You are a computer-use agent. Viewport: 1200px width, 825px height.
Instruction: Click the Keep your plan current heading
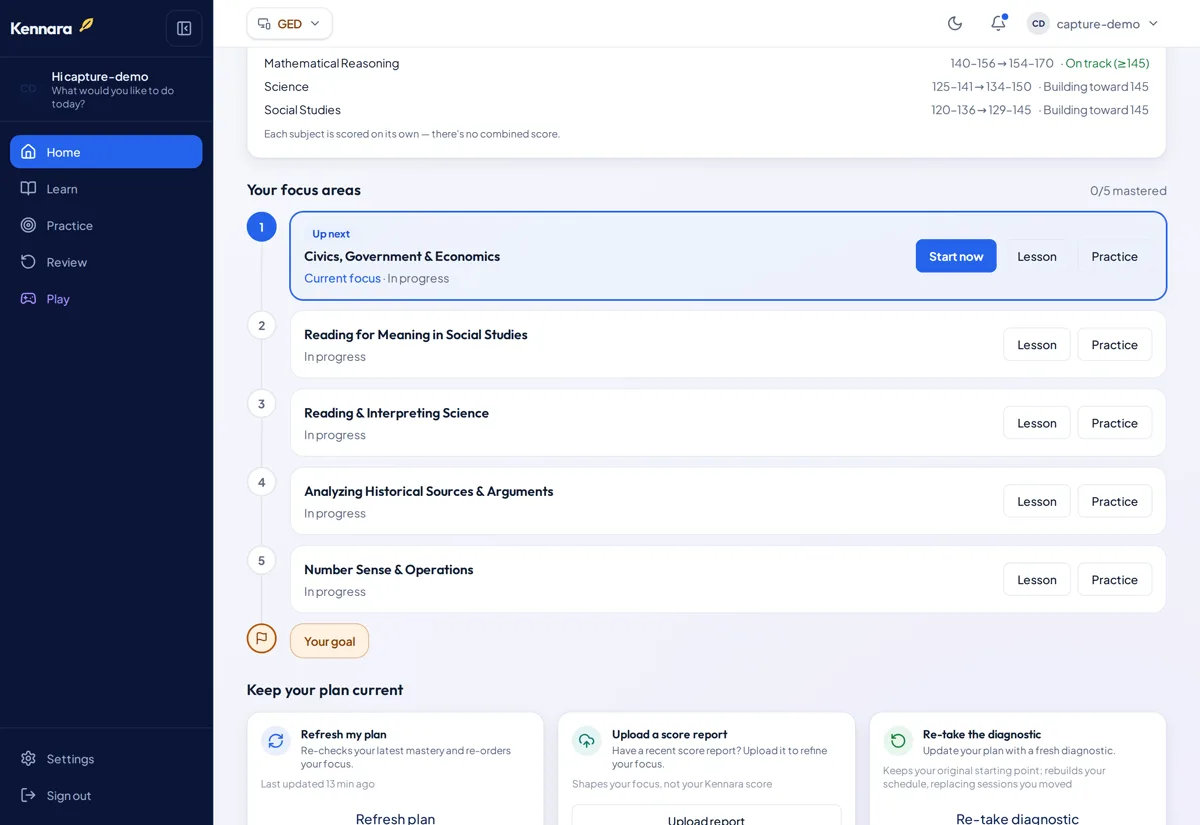pos(325,690)
